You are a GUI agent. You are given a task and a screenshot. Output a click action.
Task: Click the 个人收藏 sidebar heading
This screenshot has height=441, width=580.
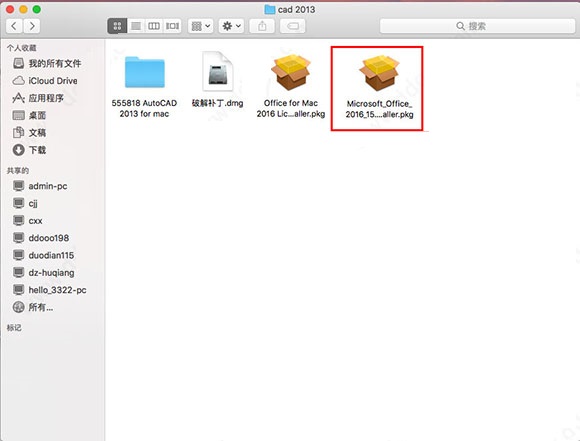pos(21,48)
